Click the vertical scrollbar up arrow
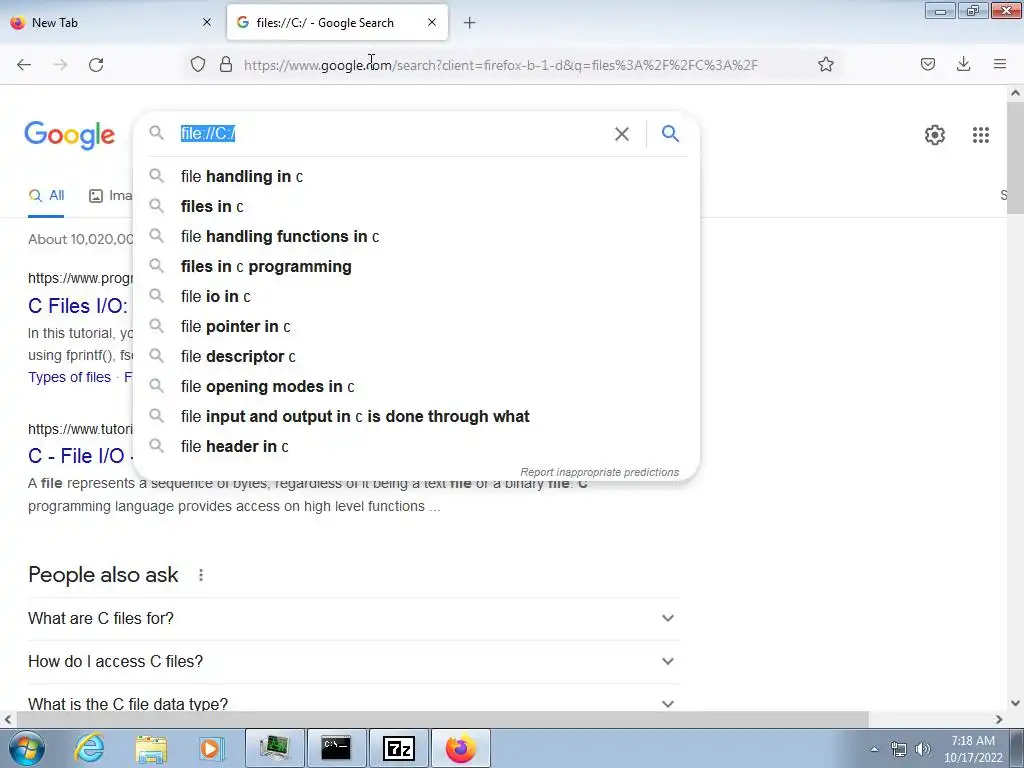The image size is (1024, 768). [x=1015, y=93]
